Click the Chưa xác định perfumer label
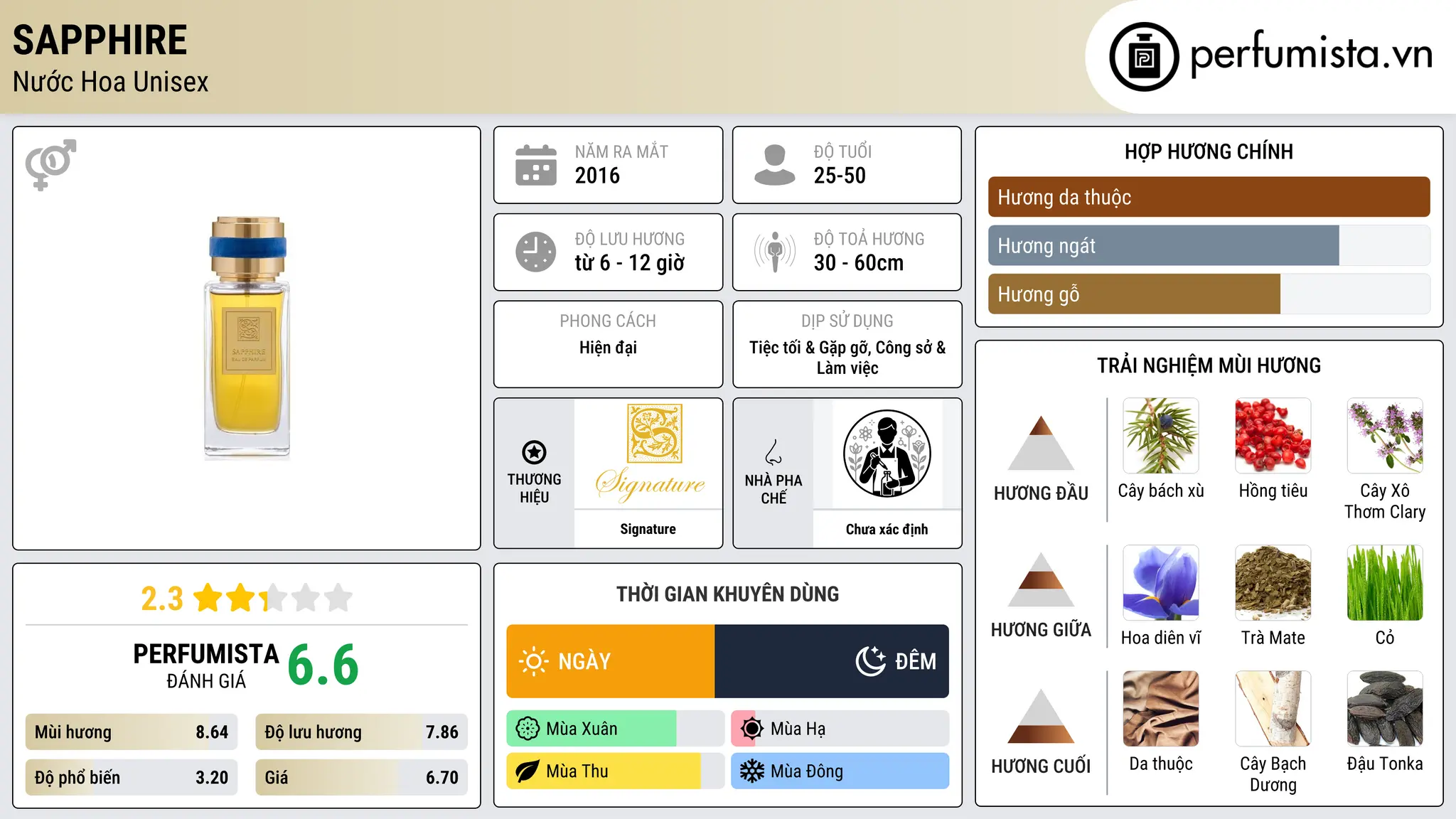 click(x=887, y=529)
